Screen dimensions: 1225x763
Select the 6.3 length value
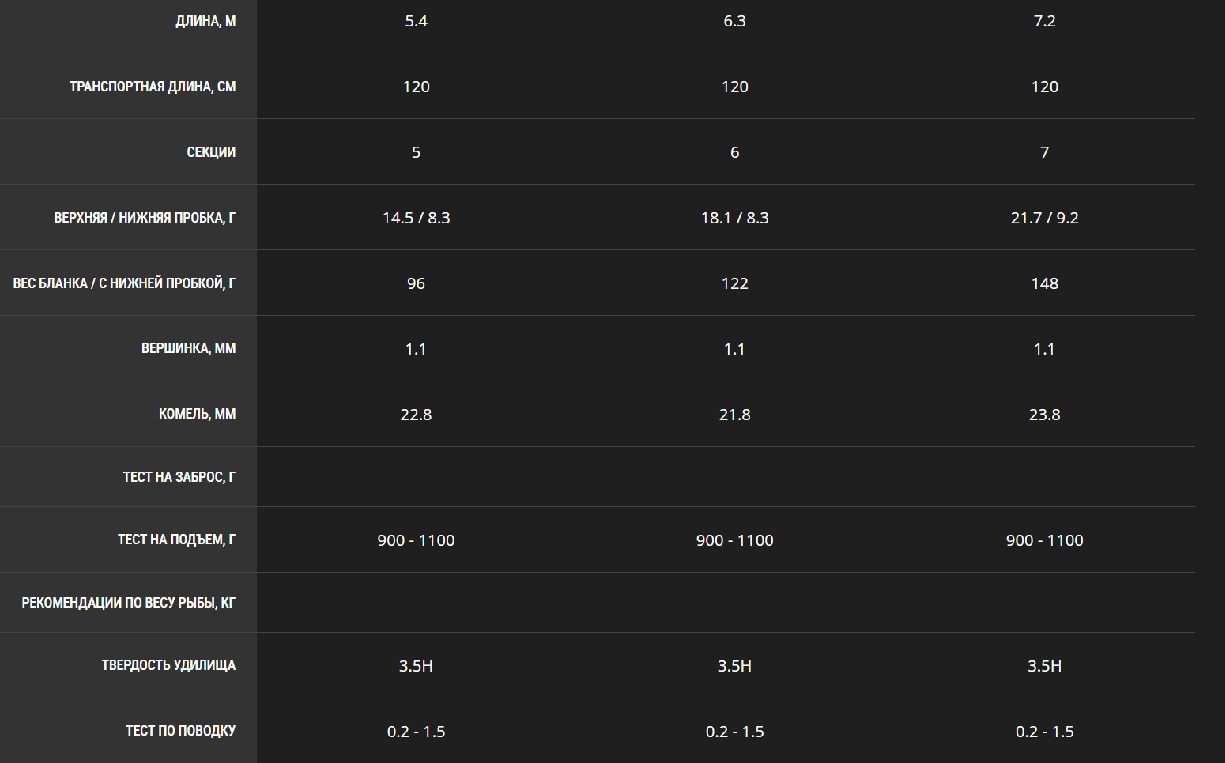pyautogui.click(x=734, y=21)
